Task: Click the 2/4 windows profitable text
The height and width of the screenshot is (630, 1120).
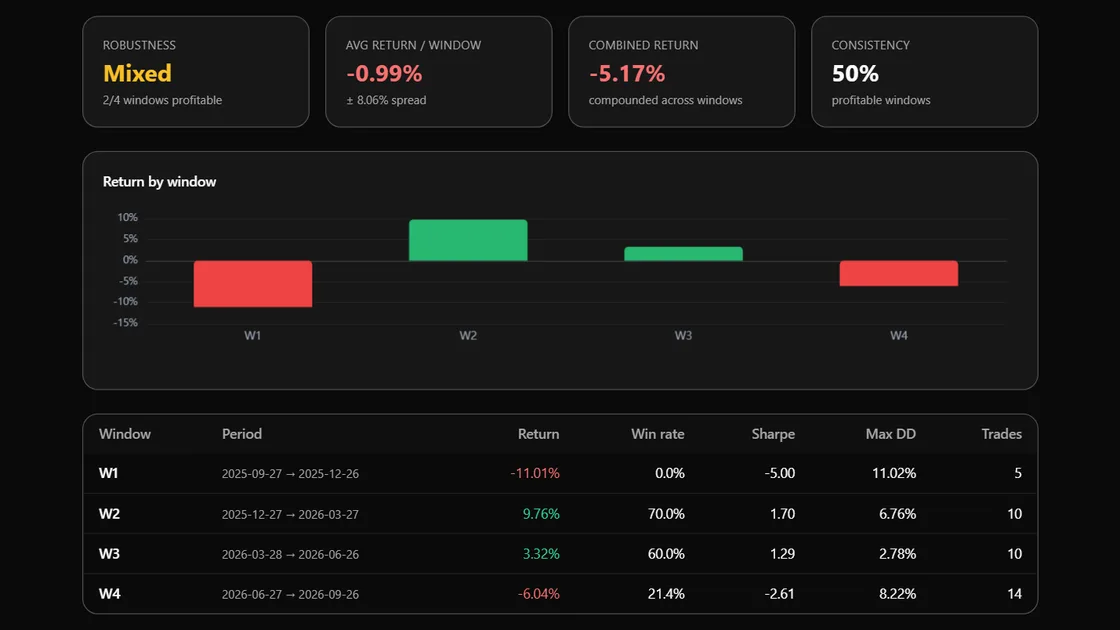Action: [x=162, y=100]
